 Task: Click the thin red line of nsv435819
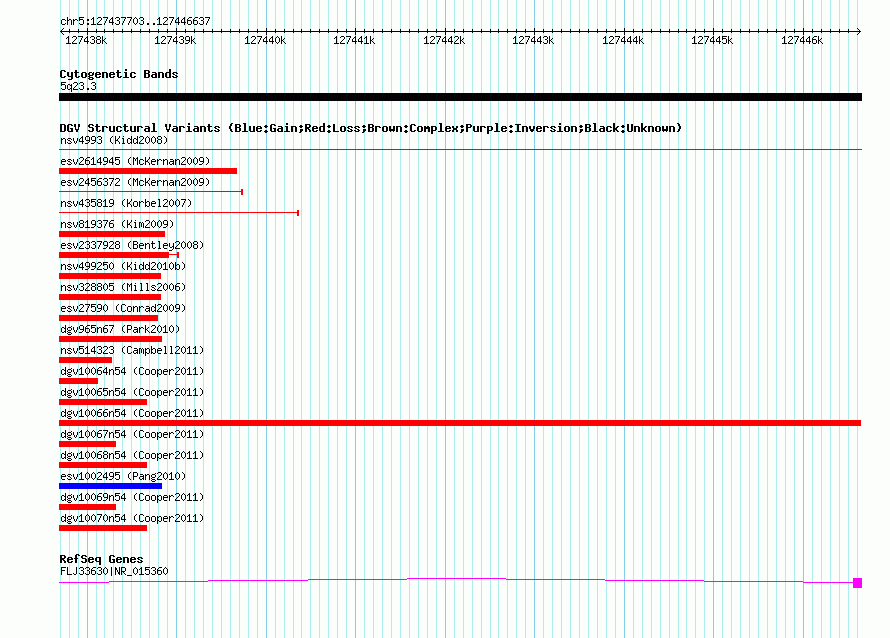[179, 213]
